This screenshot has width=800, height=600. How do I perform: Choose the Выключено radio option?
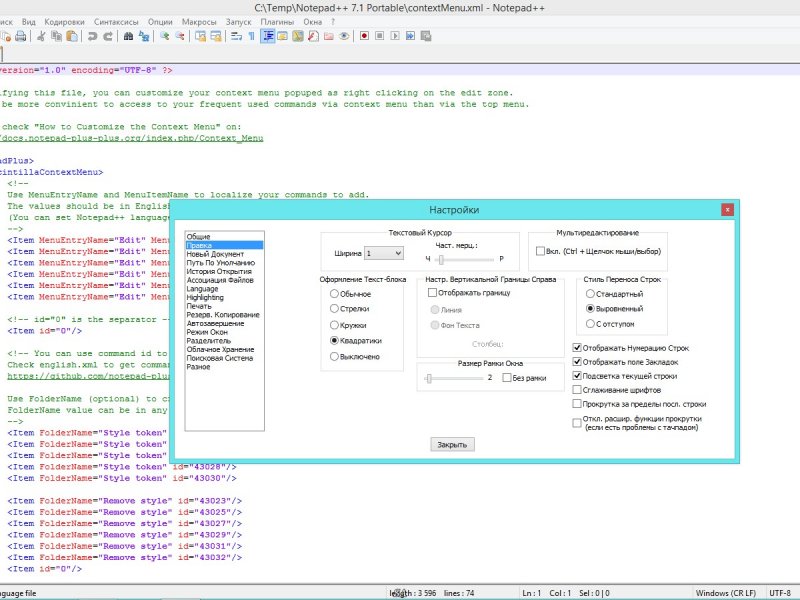[x=334, y=357]
